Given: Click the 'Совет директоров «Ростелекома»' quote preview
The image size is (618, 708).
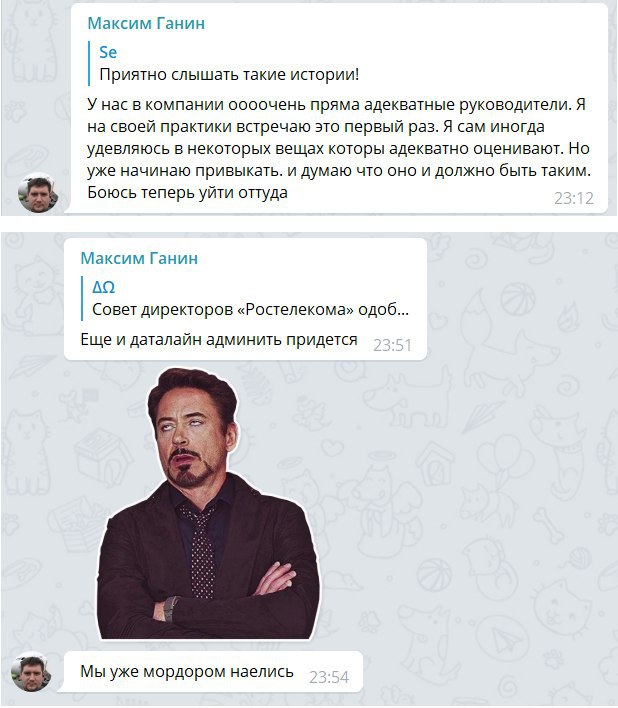Looking at the screenshot, I should 250,310.
